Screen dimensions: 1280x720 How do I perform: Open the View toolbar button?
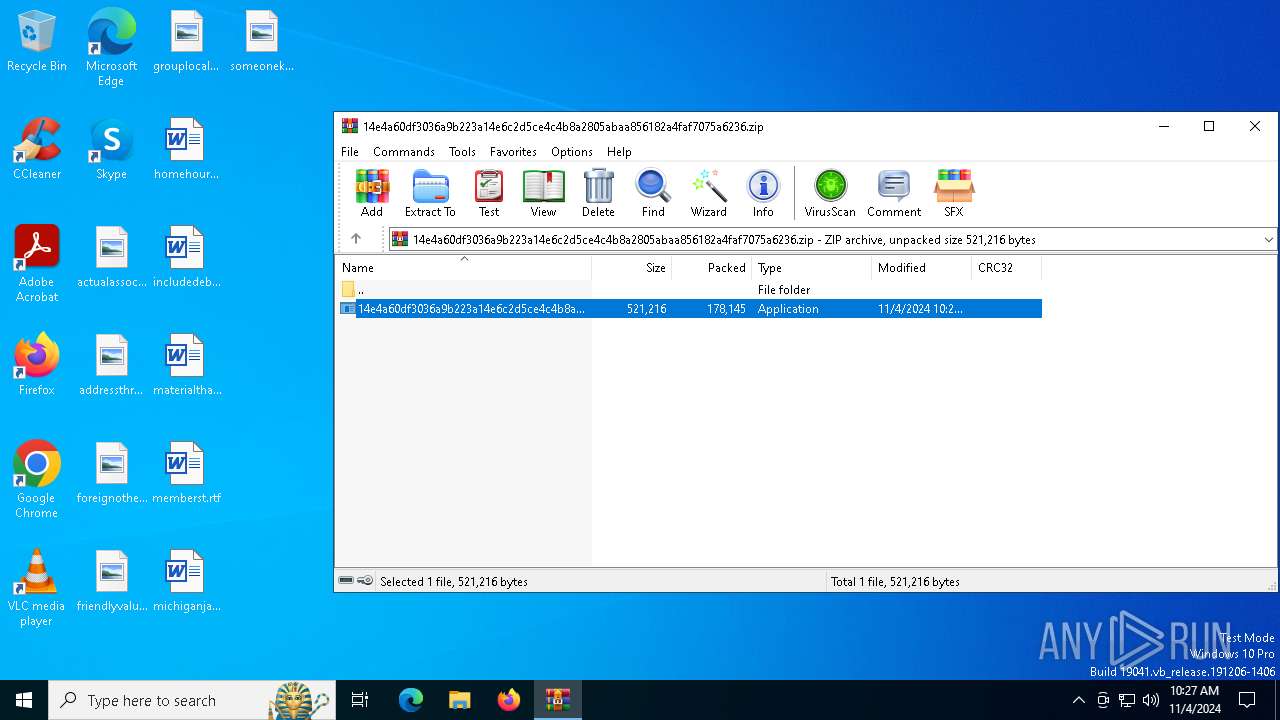point(543,193)
